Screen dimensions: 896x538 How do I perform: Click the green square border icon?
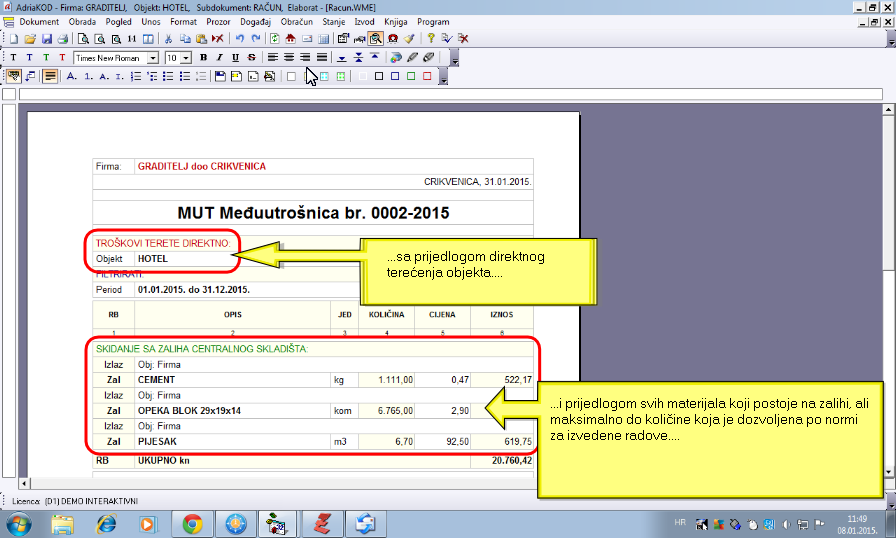coord(411,77)
